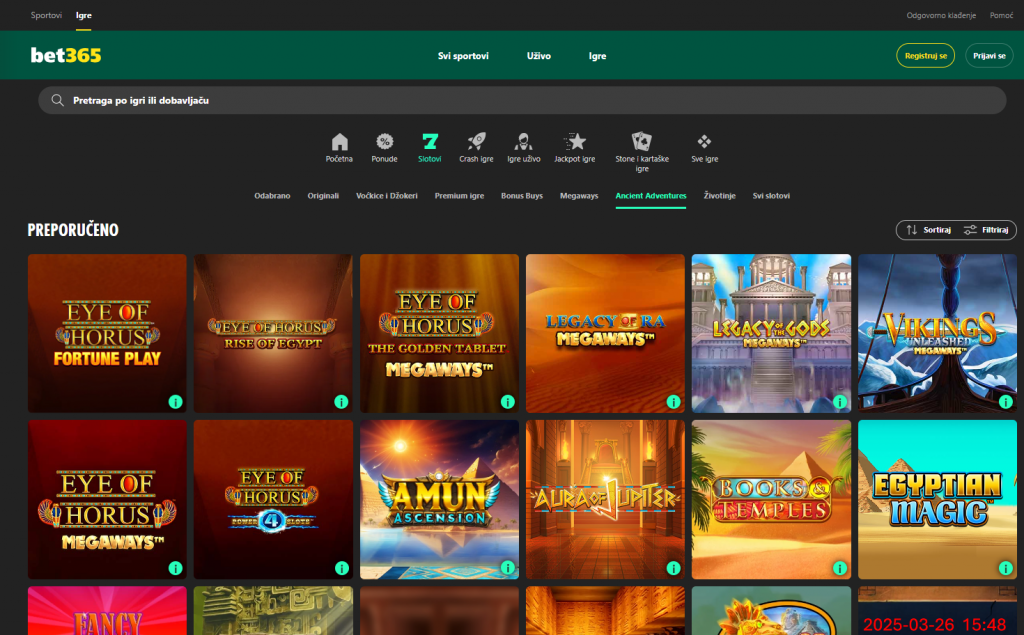Image resolution: width=1024 pixels, height=635 pixels.
Task: Select the Ancient Adventures tab
Action: click(650, 195)
